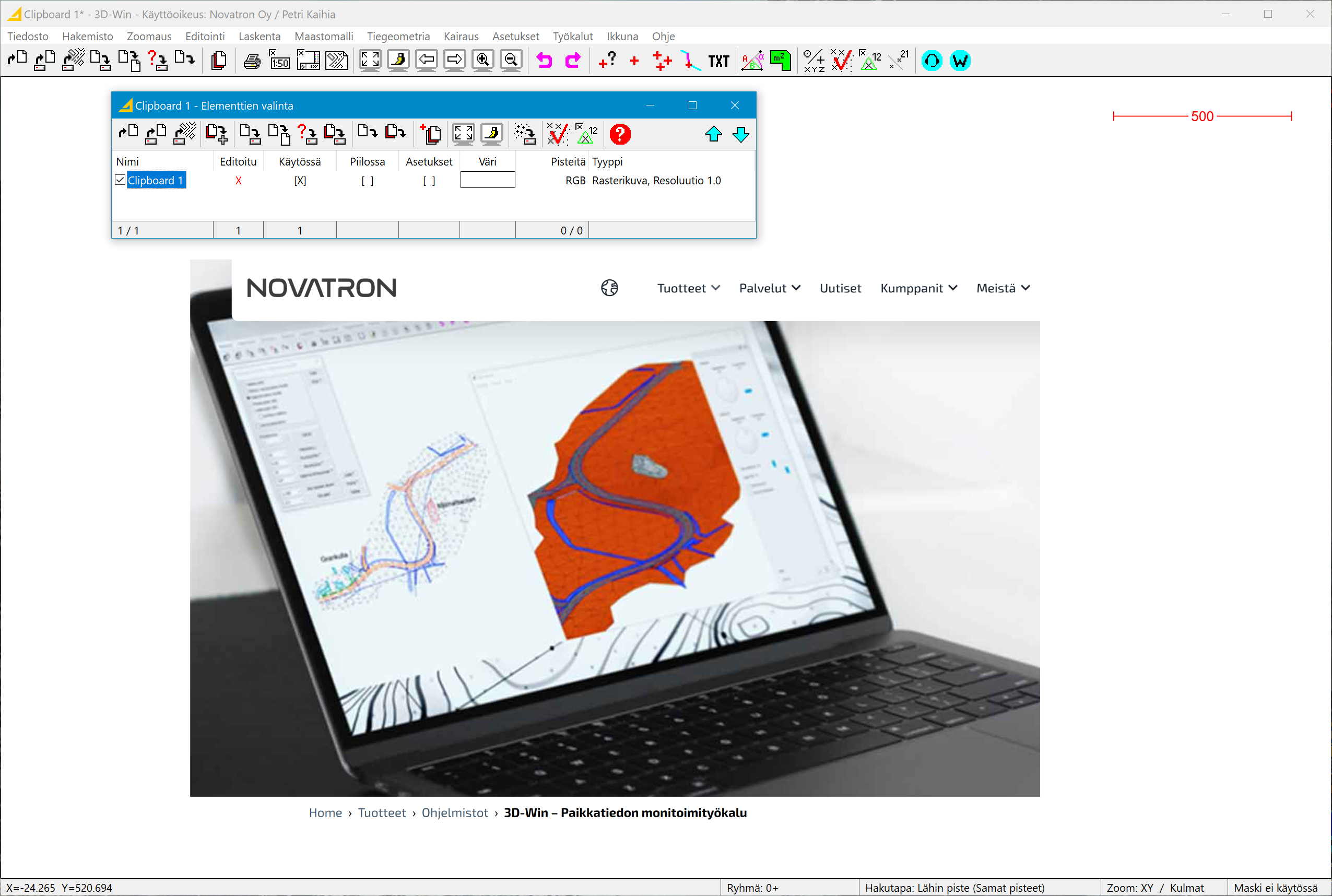
Task: Click the magenta redo arrow icon
Action: (x=573, y=61)
